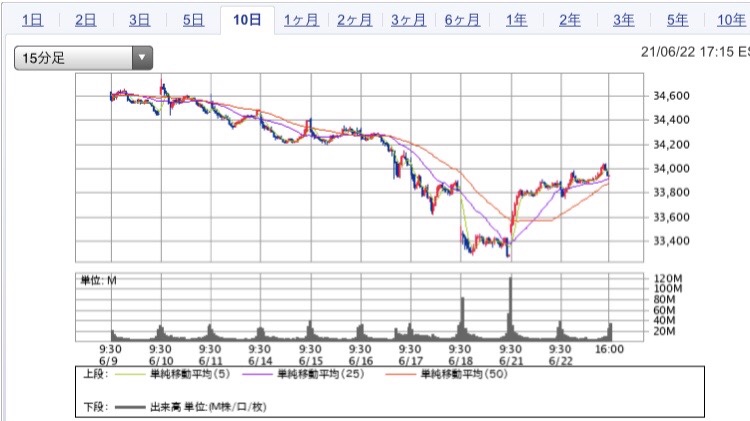Select the 1日 time range tab
Image resolution: width=750 pixels, height=421 pixels.
[x=32, y=20]
